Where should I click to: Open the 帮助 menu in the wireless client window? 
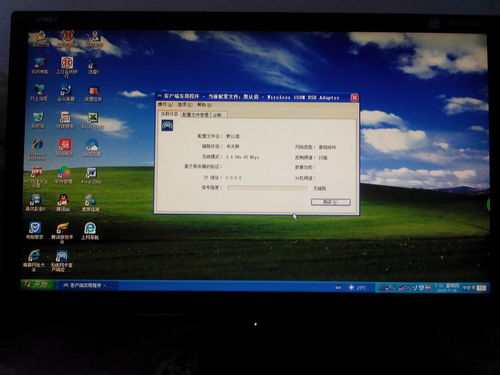point(204,105)
